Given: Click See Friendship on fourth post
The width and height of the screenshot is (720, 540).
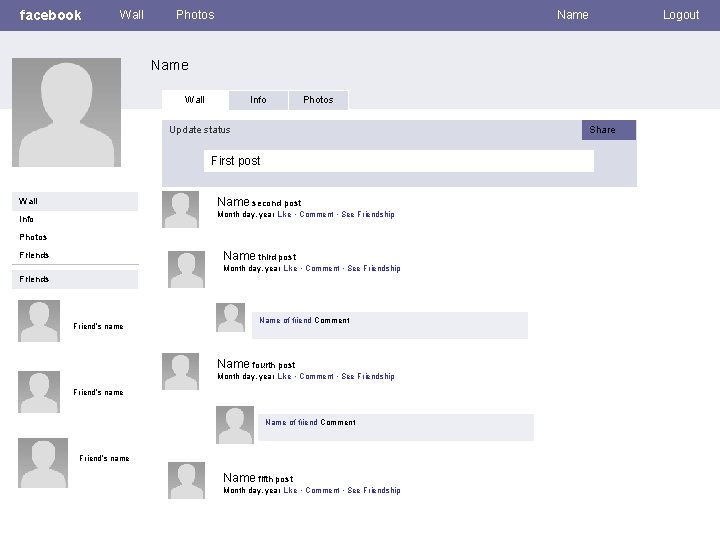Looking at the screenshot, I should pyautogui.click(x=368, y=377).
